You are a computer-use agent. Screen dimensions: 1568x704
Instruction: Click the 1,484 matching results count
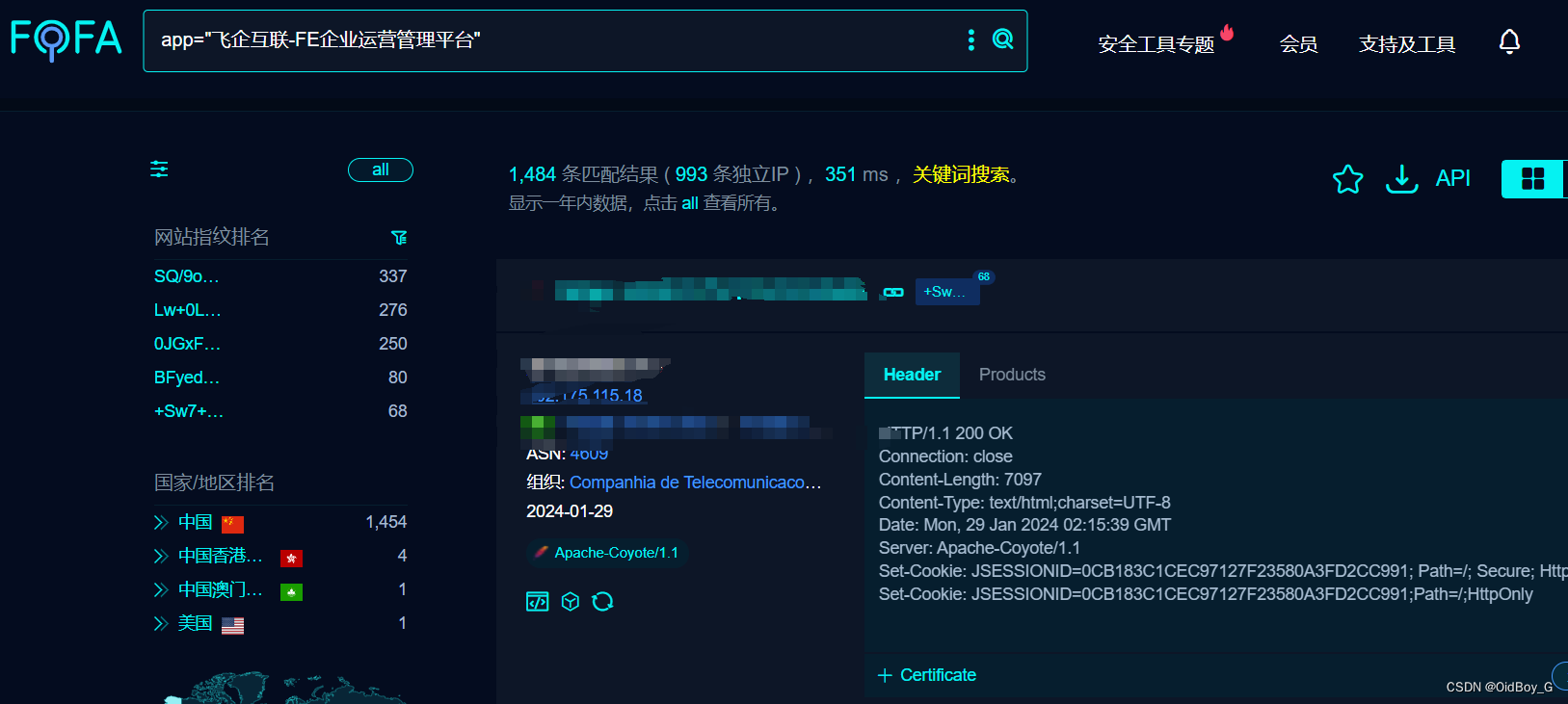point(533,174)
